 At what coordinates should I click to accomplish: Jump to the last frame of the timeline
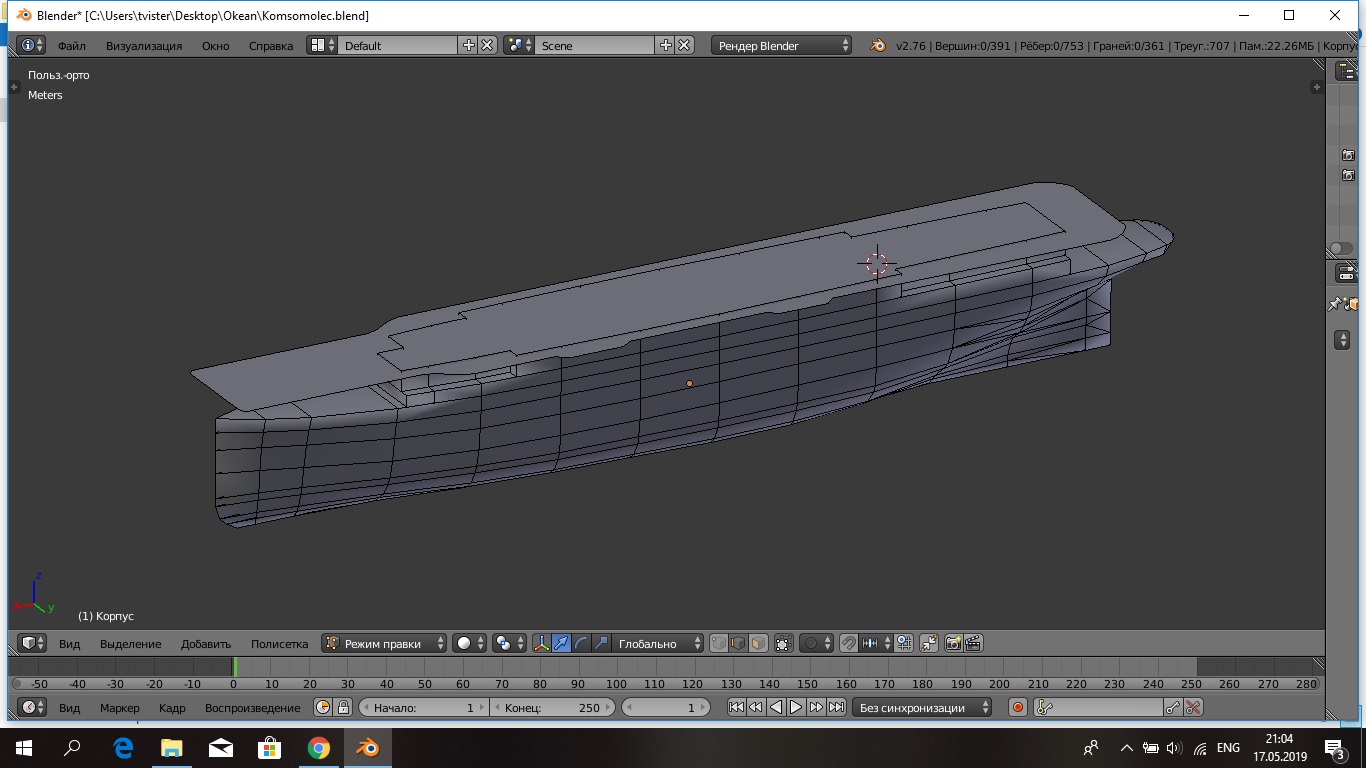(x=836, y=707)
